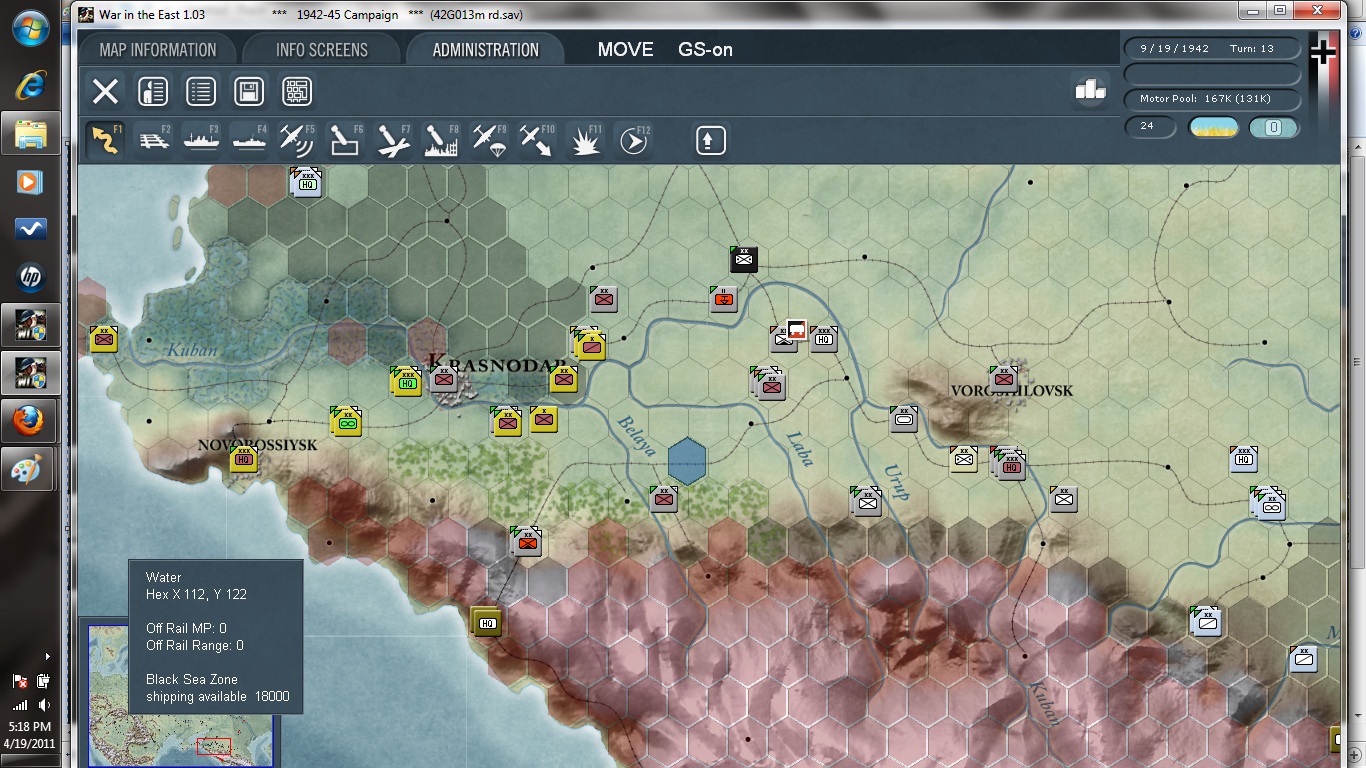Show hidden tray icons arrow

47,656
